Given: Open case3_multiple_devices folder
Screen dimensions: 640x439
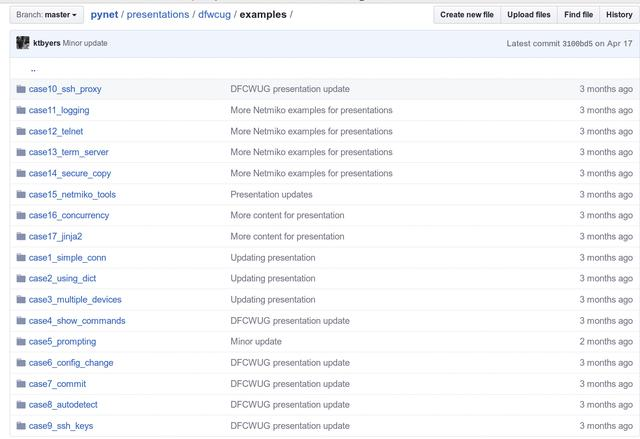Looking at the screenshot, I should [x=75, y=300].
